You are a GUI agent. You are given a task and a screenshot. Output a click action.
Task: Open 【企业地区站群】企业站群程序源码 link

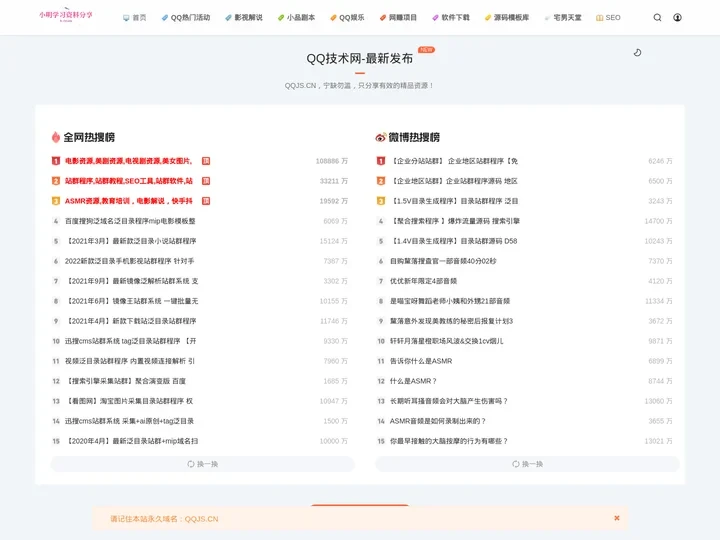coord(454,181)
